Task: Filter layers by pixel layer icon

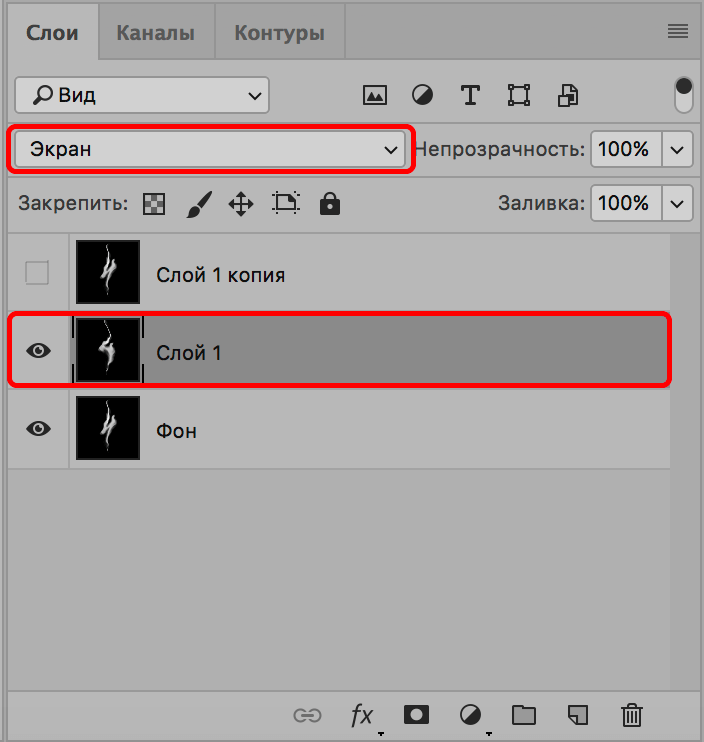Action: pyautogui.click(x=375, y=95)
